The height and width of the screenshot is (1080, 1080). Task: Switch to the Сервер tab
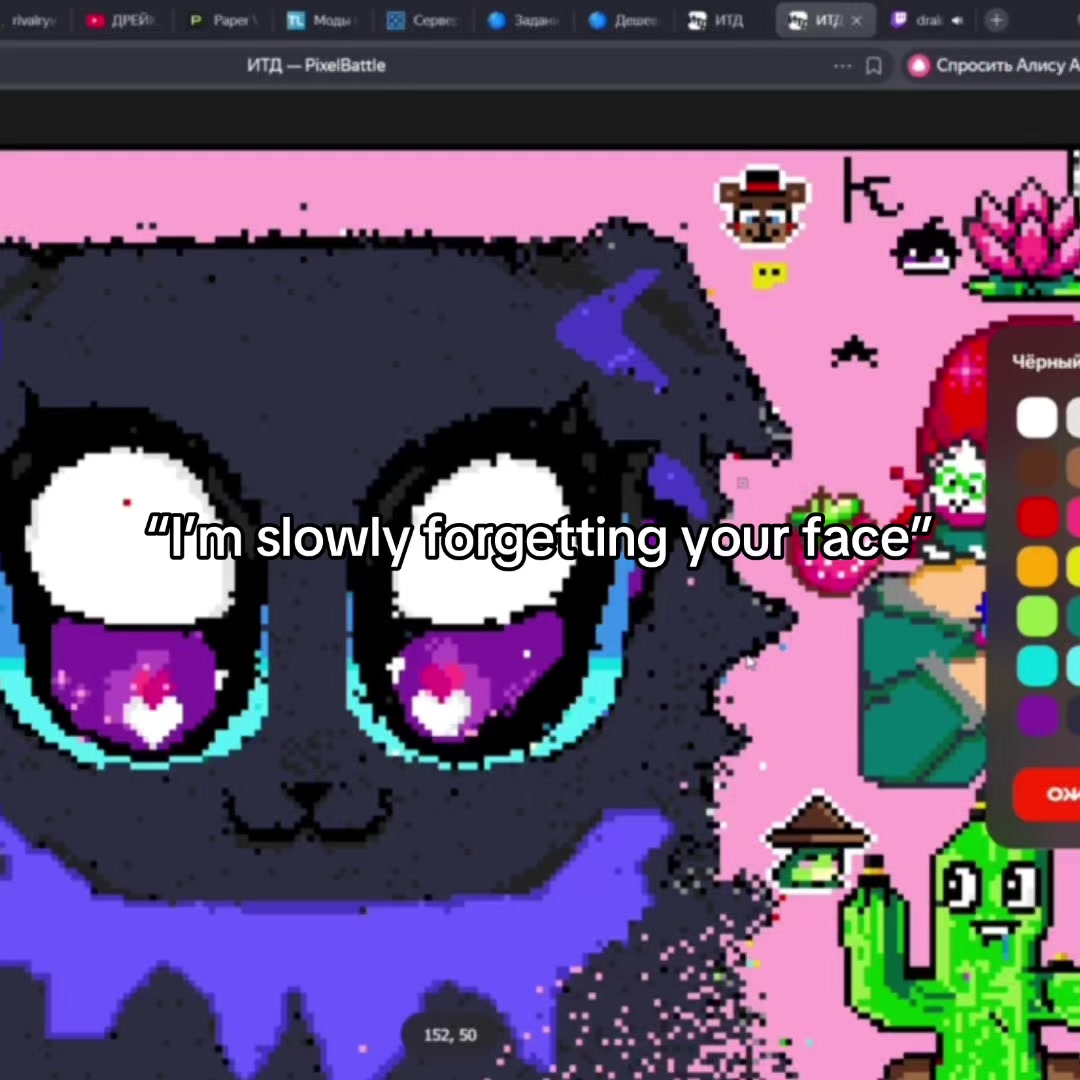click(x=422, y=21)
